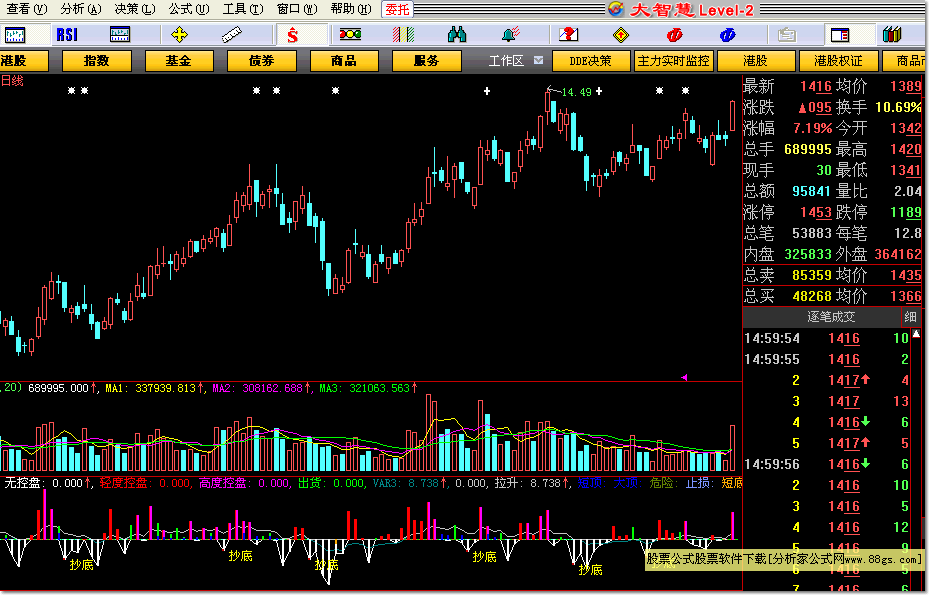Click the 最新 1416 latest price value

[x=816, y=86]
